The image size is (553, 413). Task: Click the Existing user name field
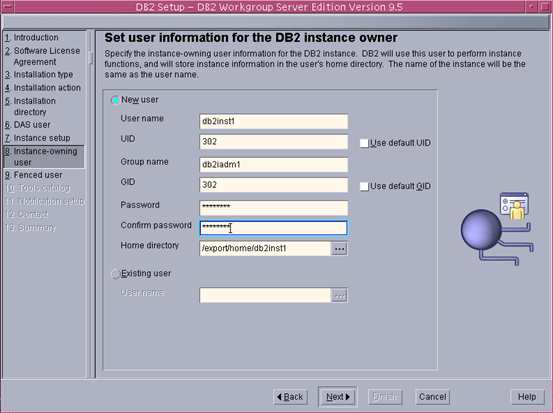[x=265, y=295]
